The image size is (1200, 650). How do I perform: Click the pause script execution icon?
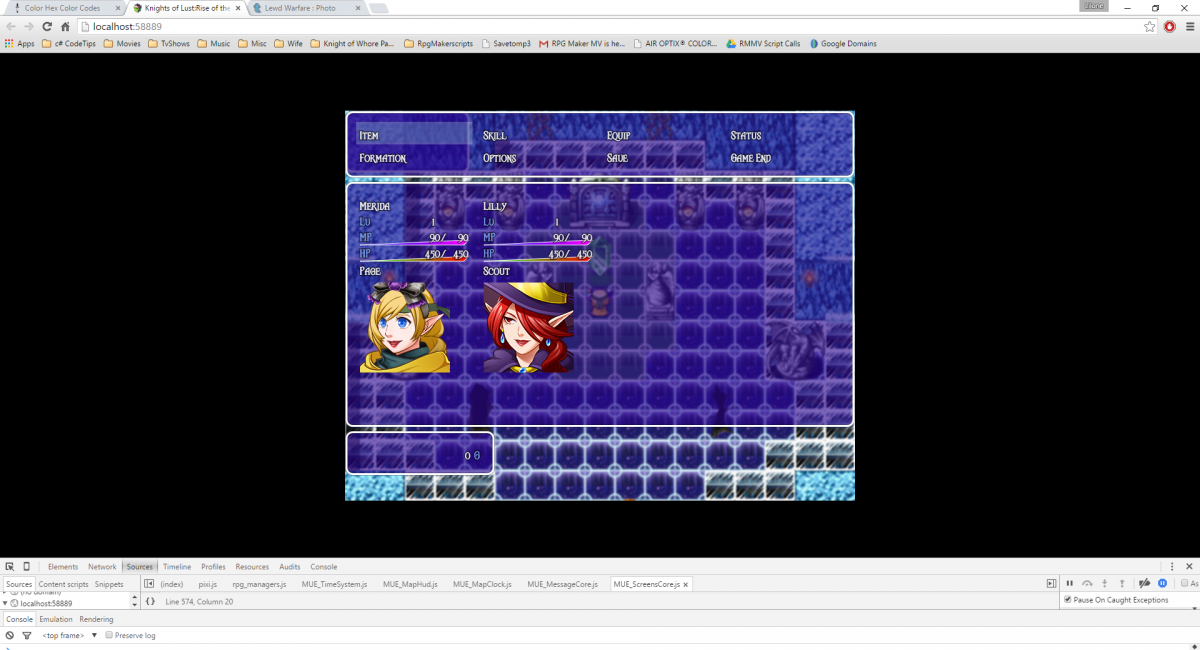1069,583
